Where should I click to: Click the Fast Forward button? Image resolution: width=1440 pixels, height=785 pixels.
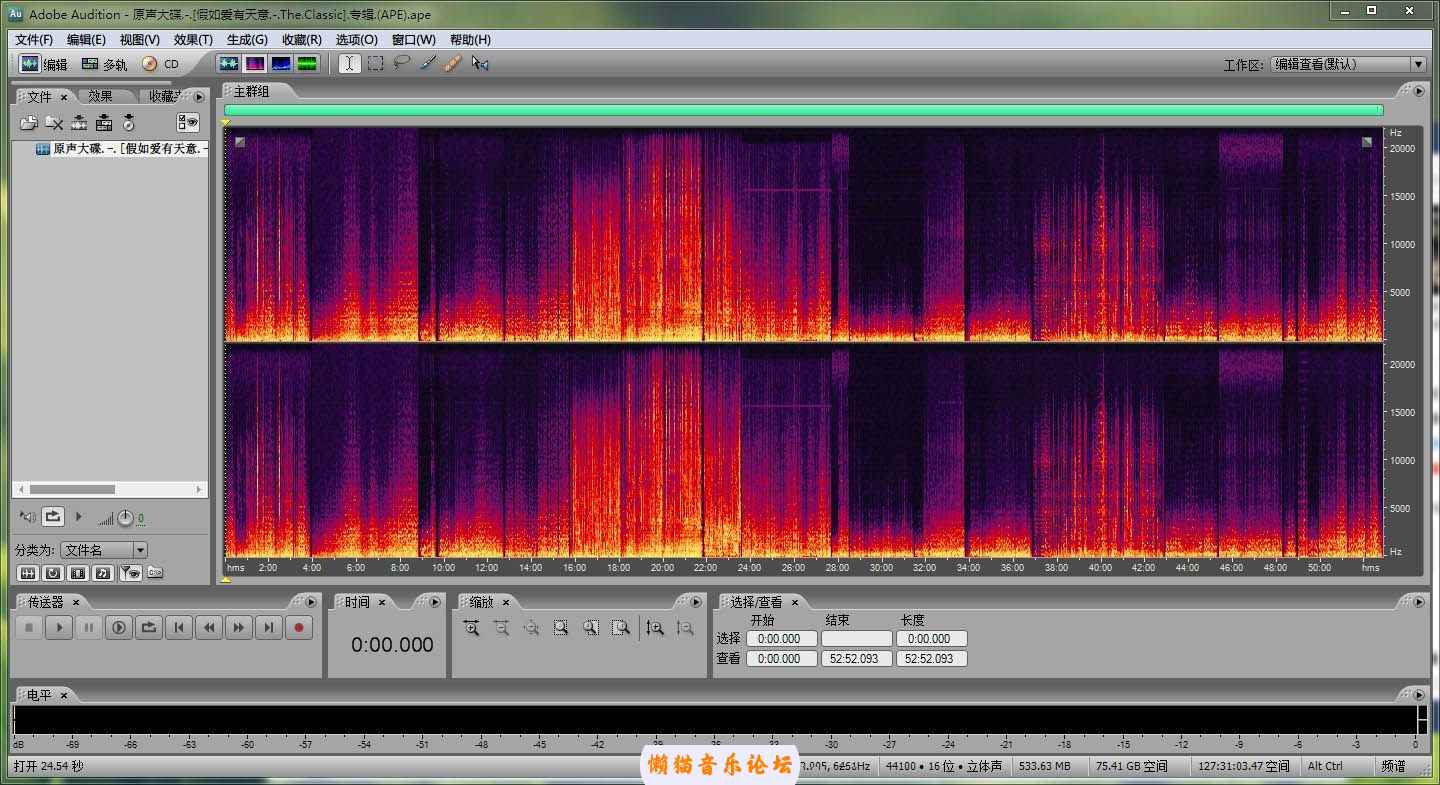pyautogui.click(x=239, y=628)
